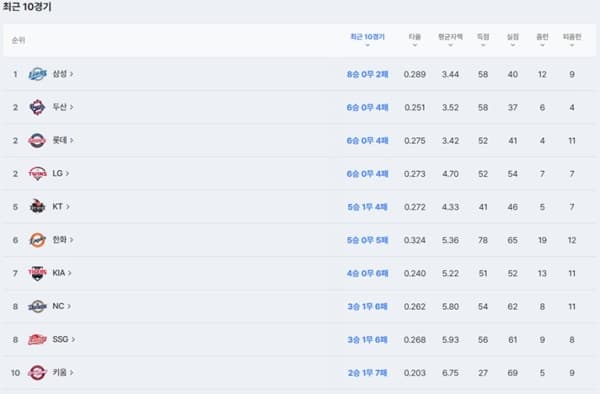The image size is (600, 394).
Task: Click the batting average 0.203
Action: click(x=415, y=373)
